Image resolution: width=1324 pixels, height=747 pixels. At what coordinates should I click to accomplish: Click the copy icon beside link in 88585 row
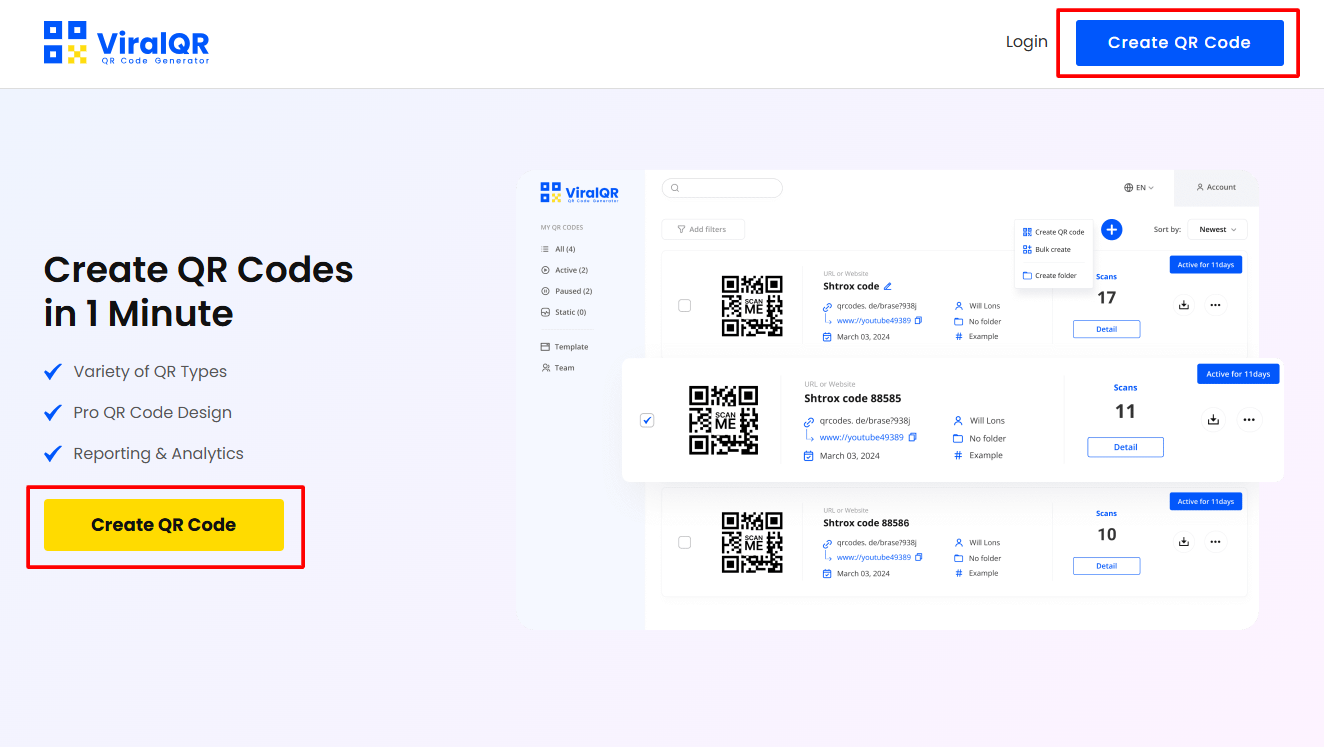[912, 437]
